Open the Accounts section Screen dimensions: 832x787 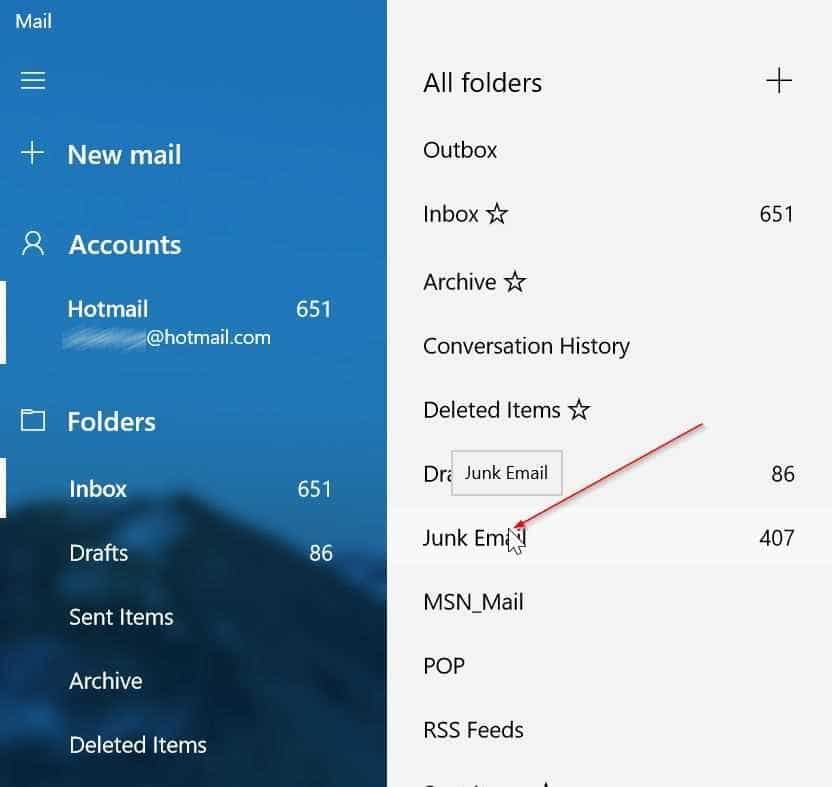125,245
